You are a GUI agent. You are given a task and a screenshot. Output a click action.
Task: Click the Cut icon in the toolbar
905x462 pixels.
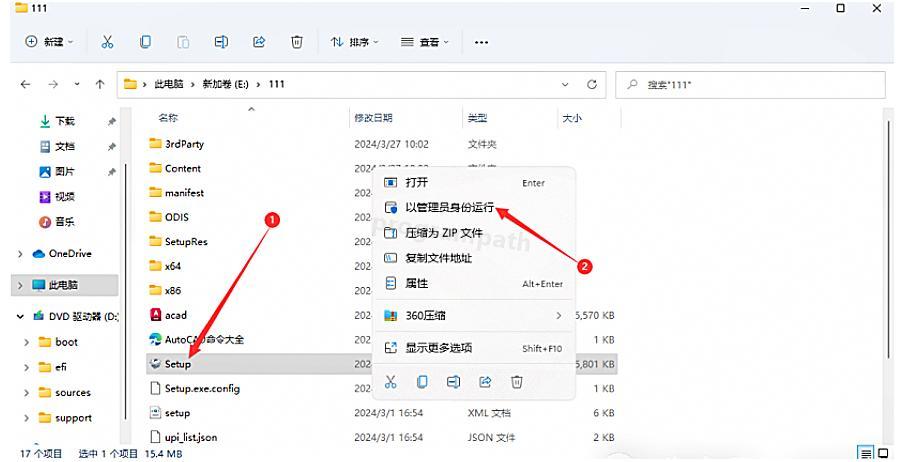[107, 42]
